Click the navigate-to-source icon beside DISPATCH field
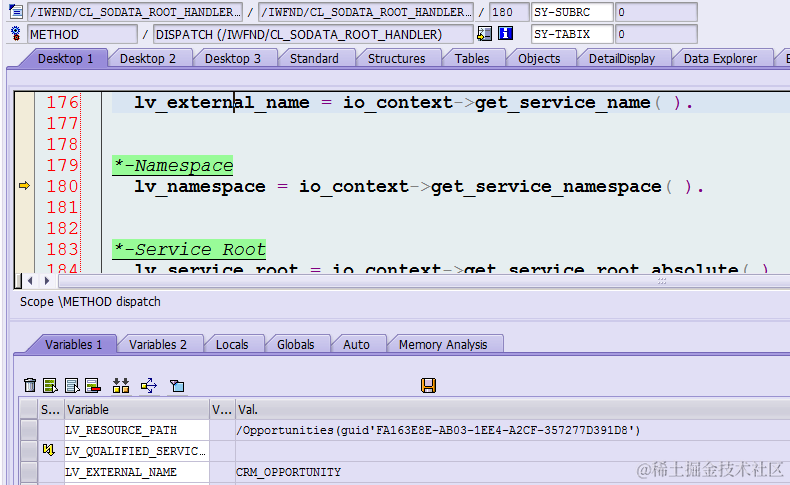790x485 pixels. click(x=484, y=34)
